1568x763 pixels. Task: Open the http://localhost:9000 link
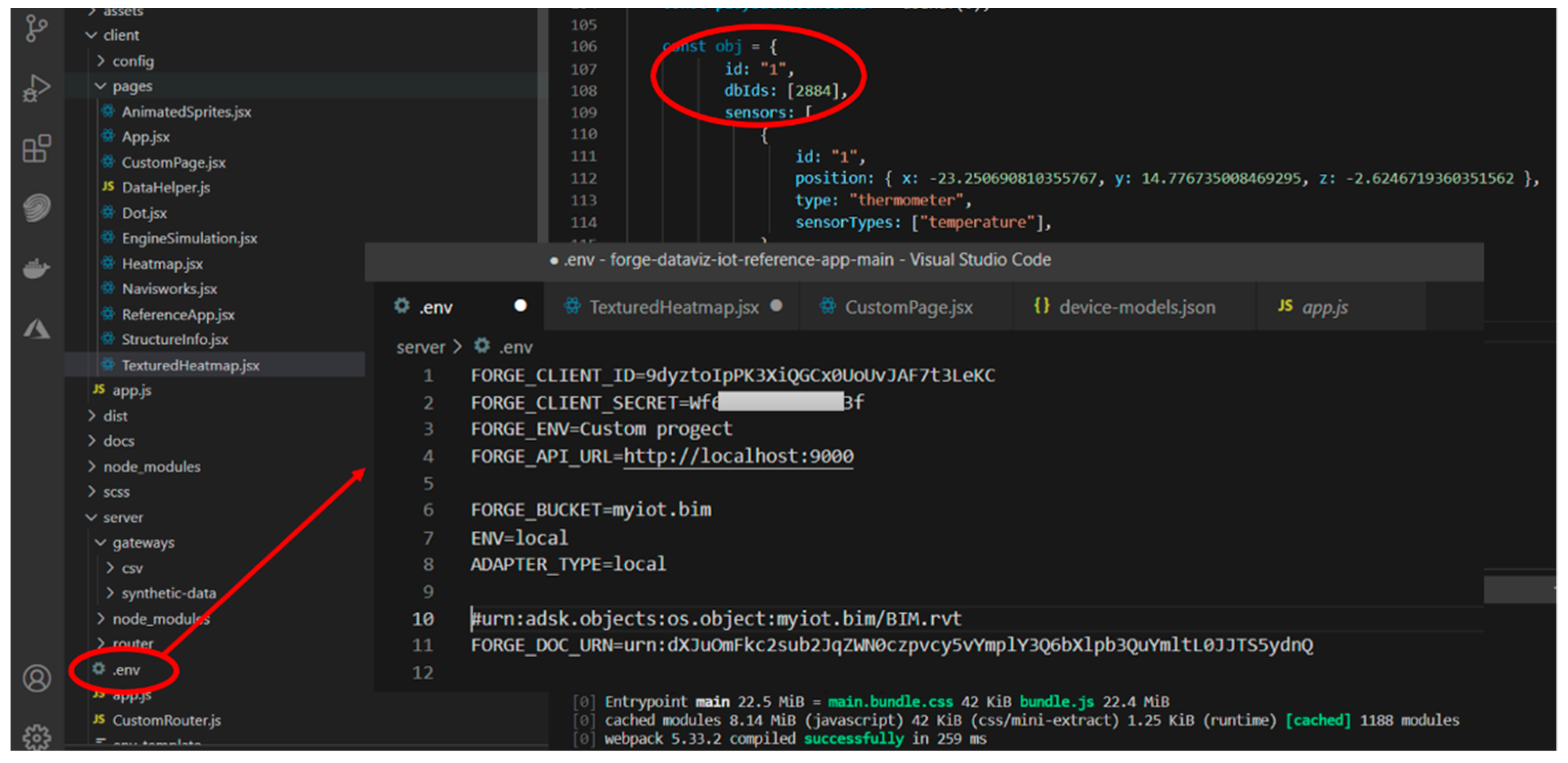click(739, 456)
